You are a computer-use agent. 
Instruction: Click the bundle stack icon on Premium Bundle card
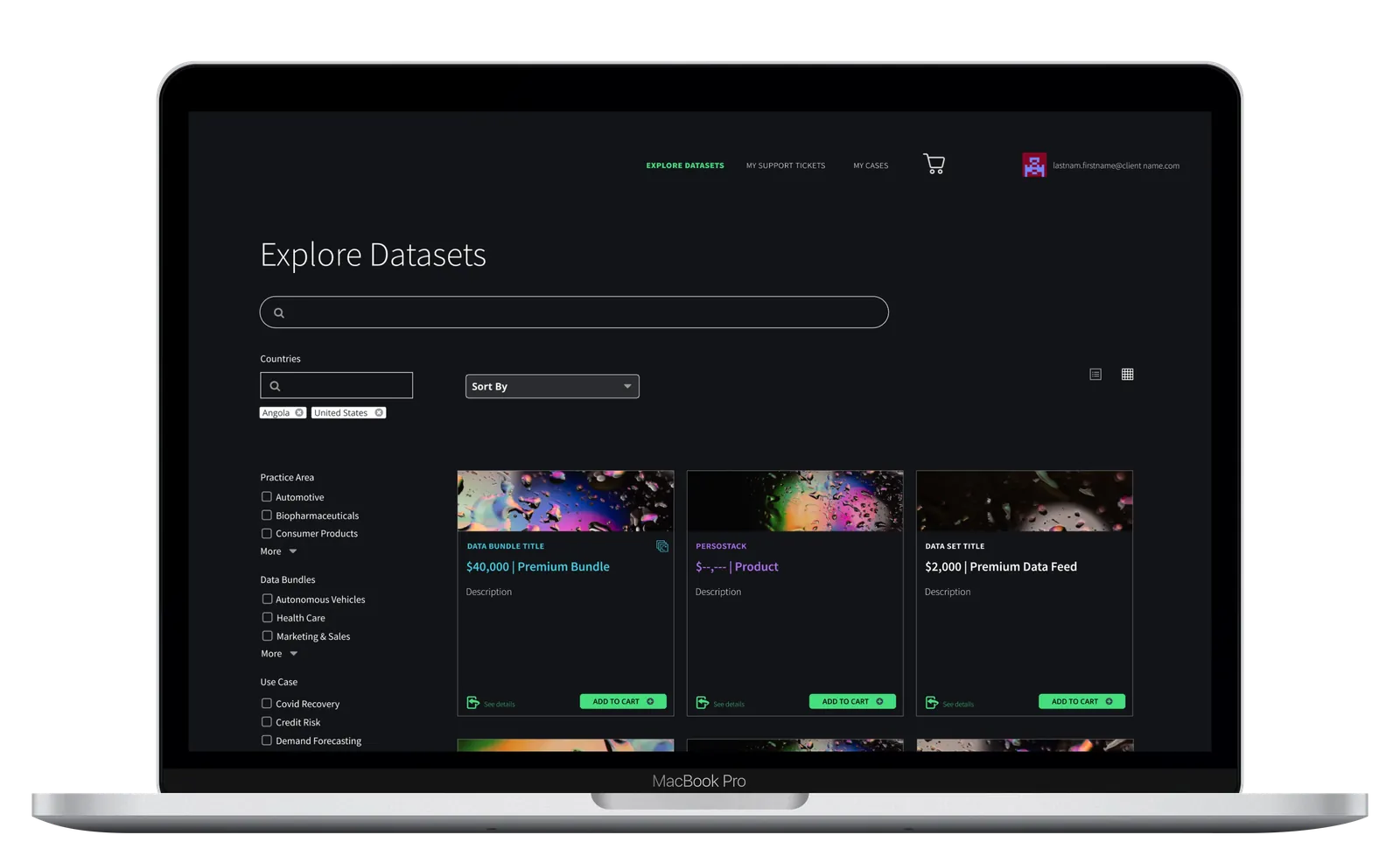tap(662, 546)
